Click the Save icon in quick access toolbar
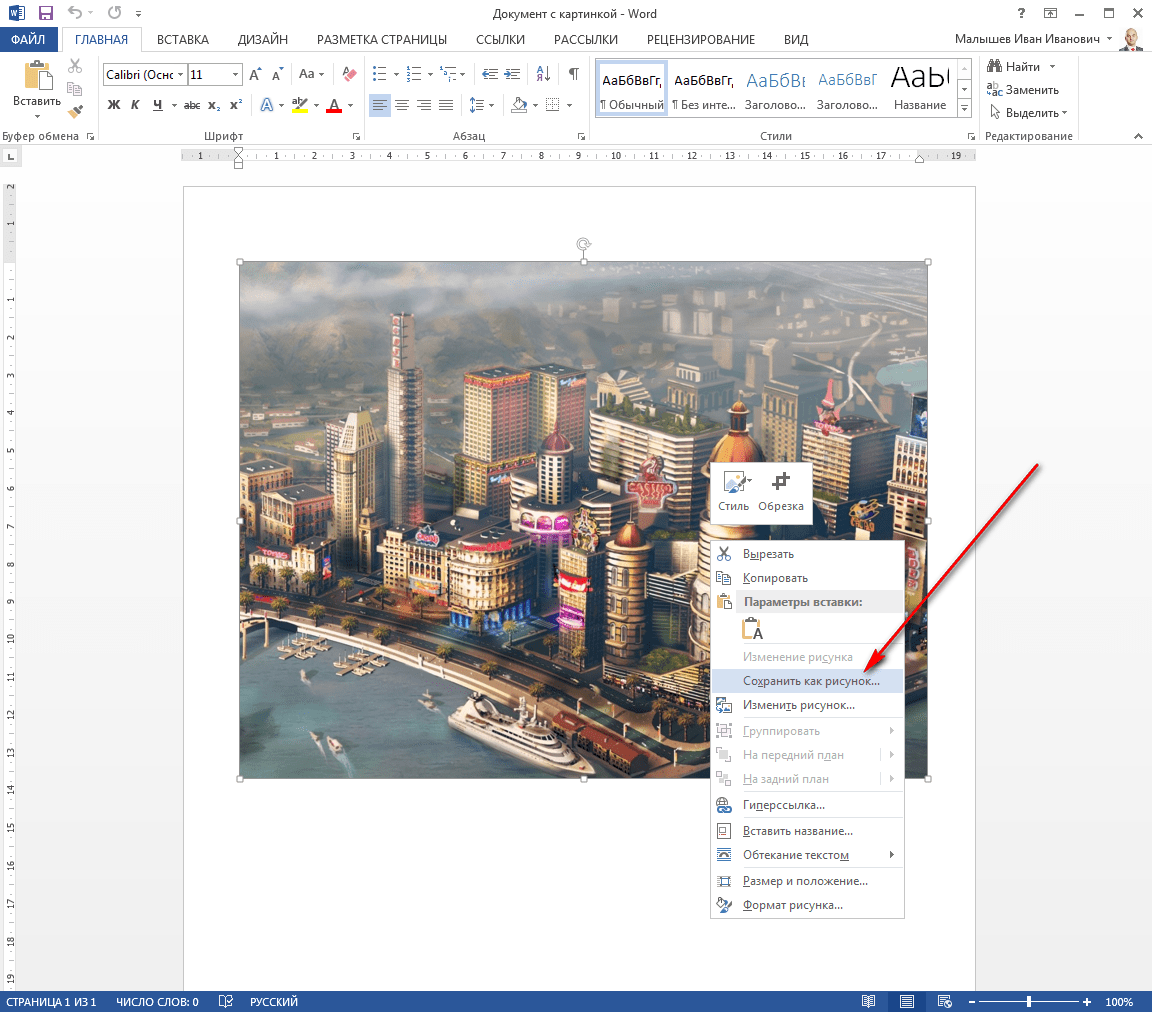This screenshot has width=1152, height=1012. click(x=46, y=13)
